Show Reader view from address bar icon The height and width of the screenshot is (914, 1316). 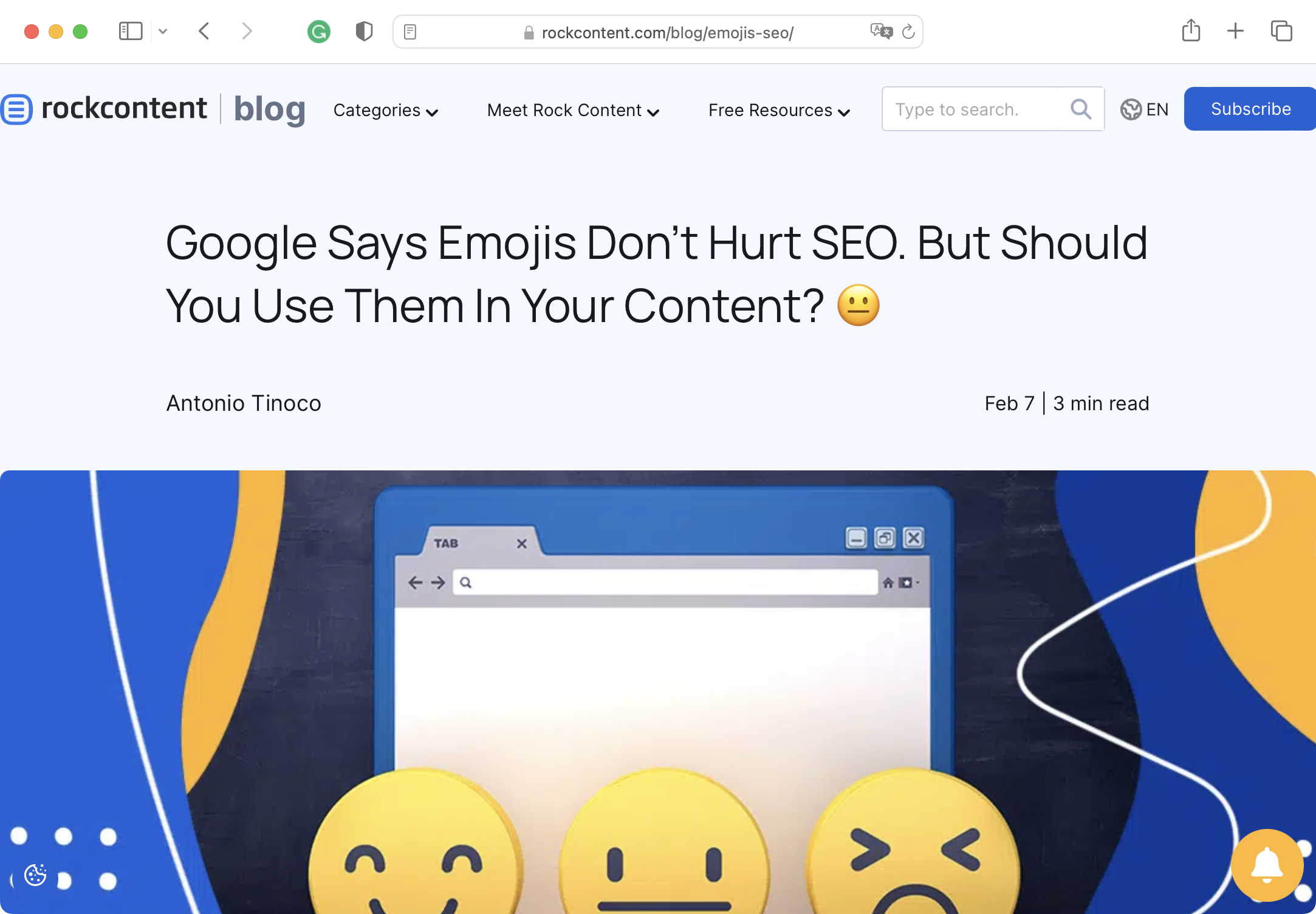pos(410,32)
